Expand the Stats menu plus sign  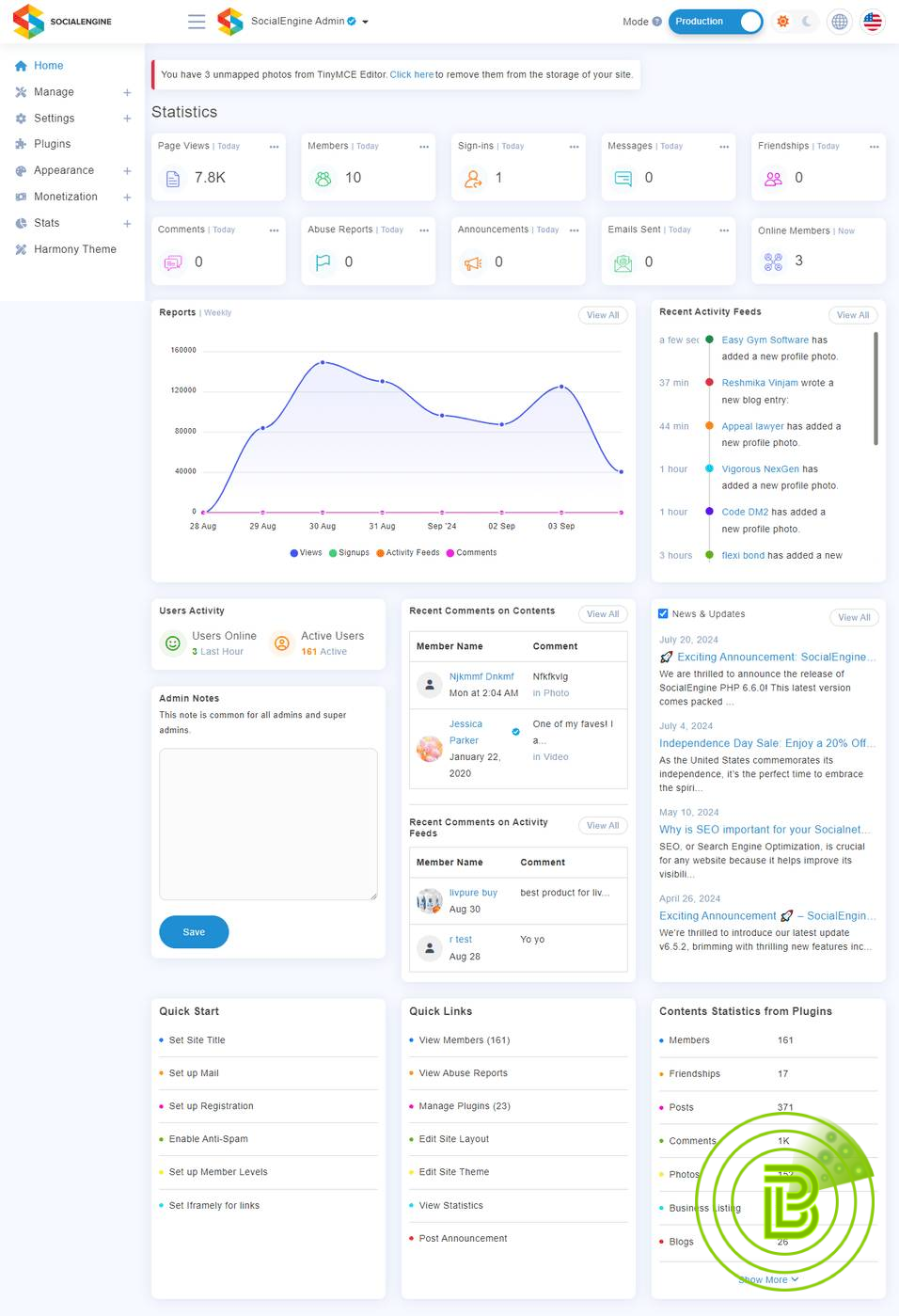click(127, 224)
